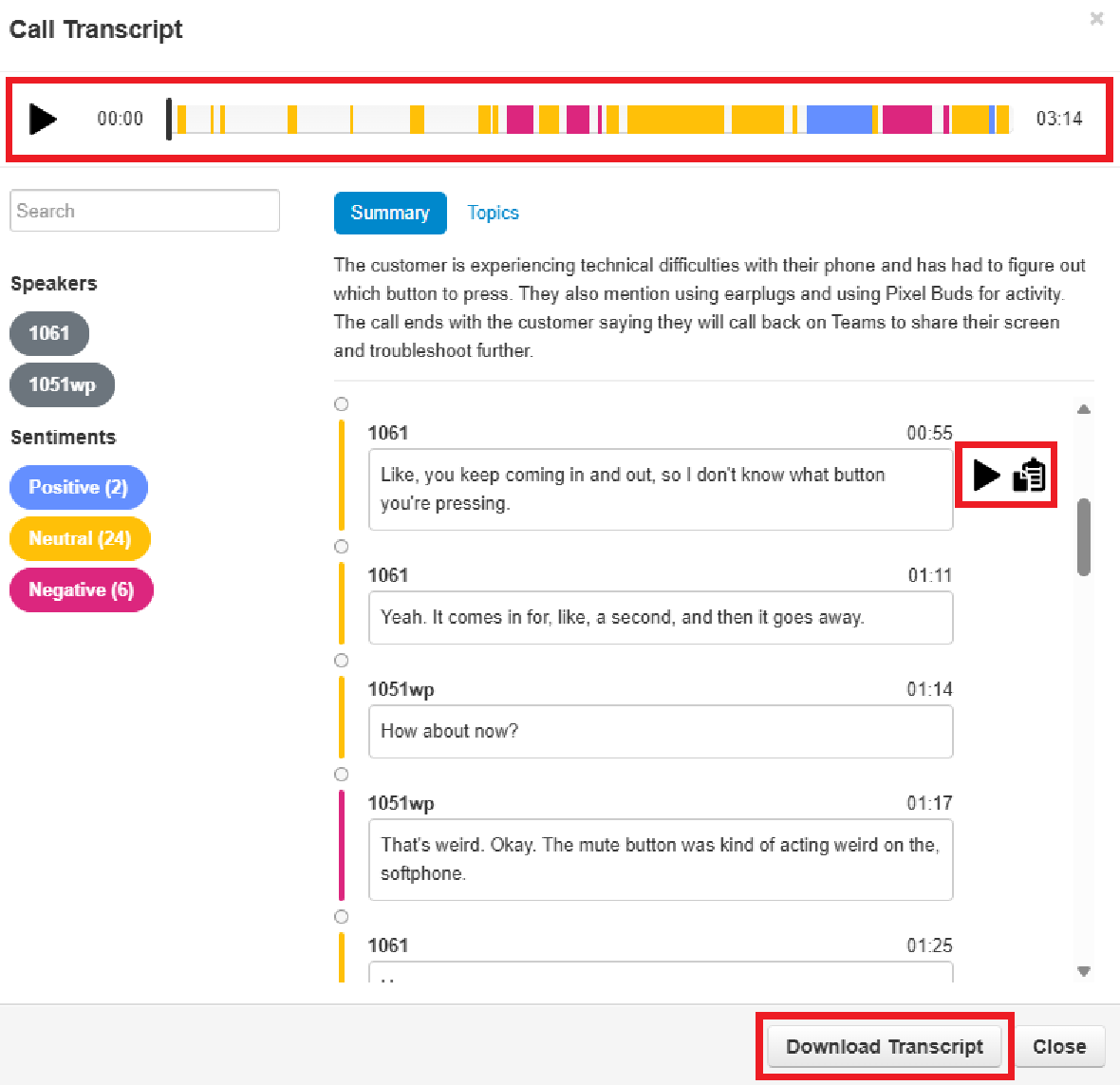Screen dimensions: 1120x1085
Task: Close the dialog with the top-right X icon
Action: pos(1096,19)
